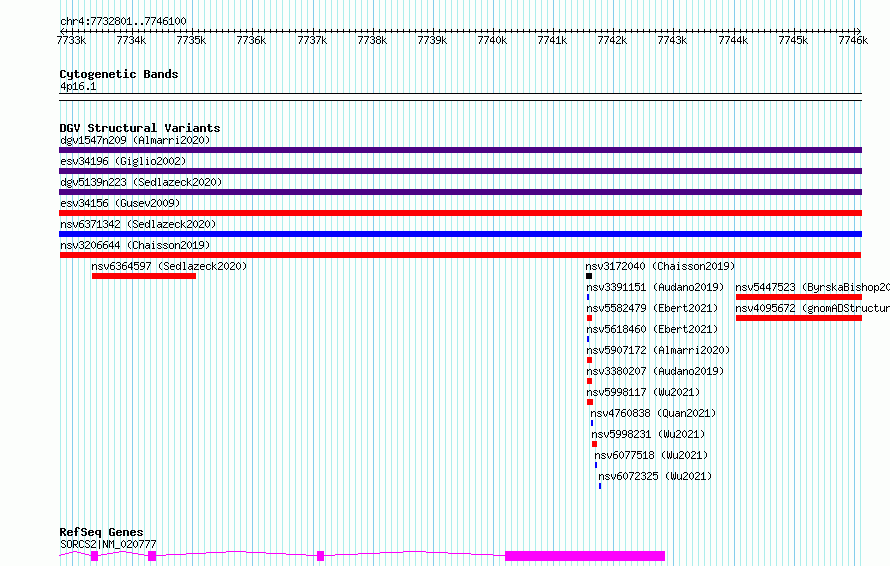Click the 7737k ruler position

312,40
